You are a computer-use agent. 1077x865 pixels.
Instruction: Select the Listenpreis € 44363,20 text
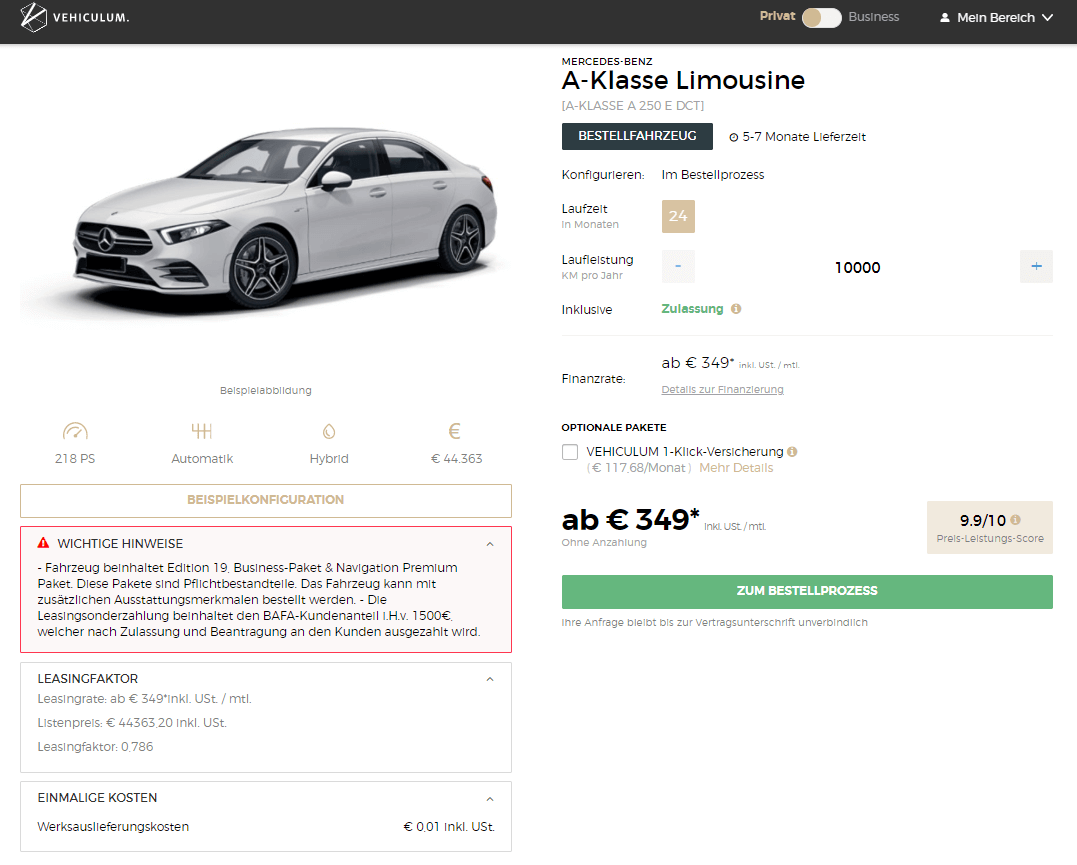click(132, 723)
